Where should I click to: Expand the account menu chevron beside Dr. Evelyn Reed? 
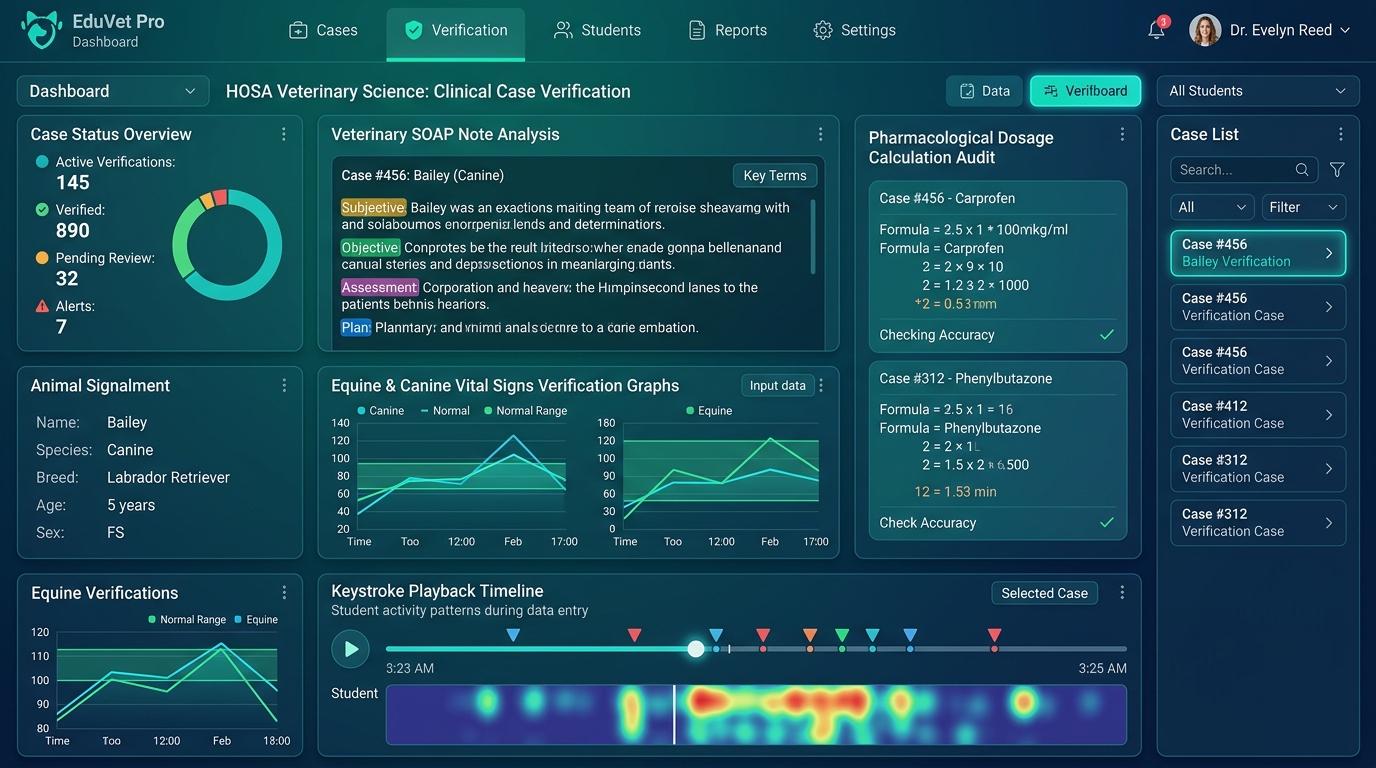pos(1345,30)
